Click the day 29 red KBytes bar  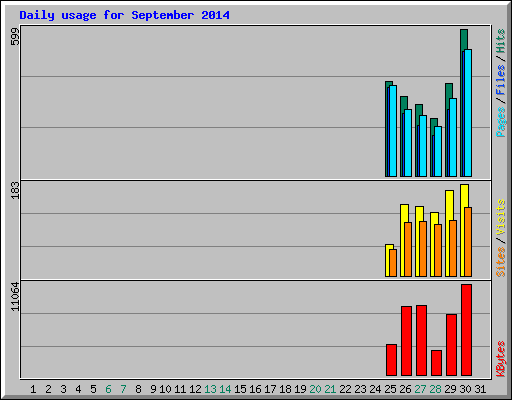click(x=452, y=345)
